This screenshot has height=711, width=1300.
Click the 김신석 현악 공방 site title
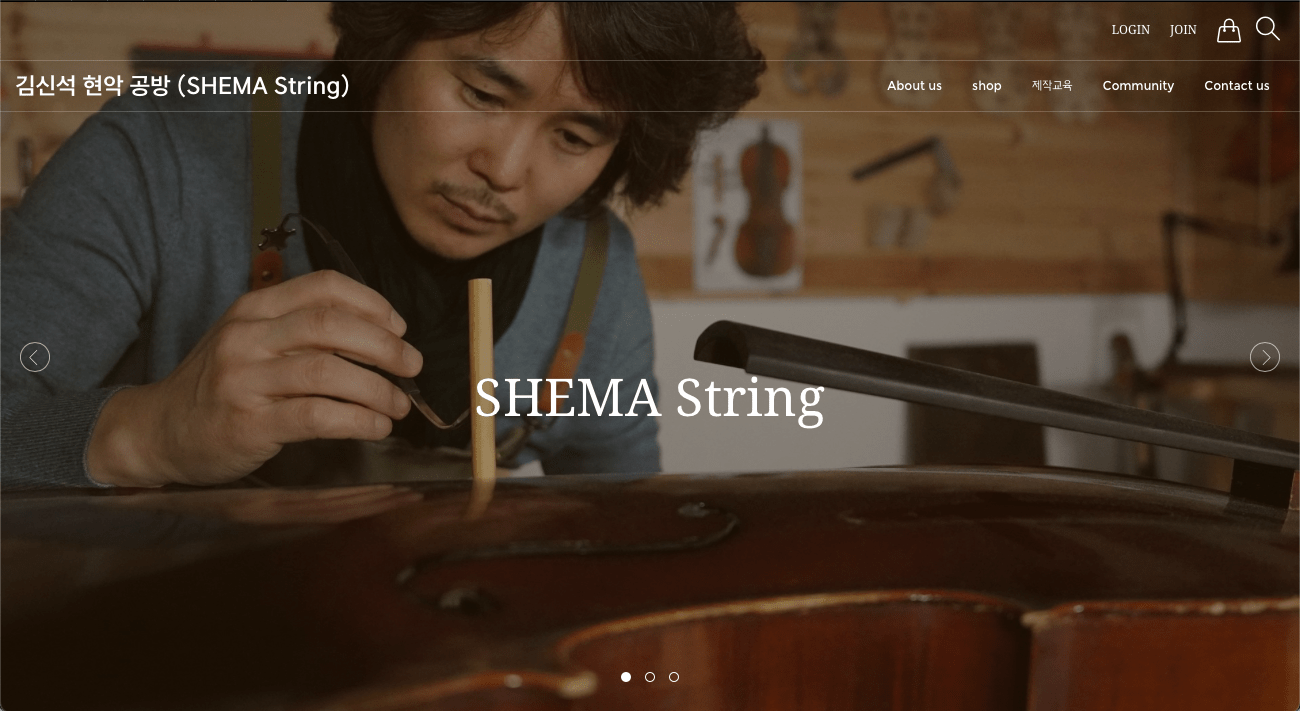pyautogui.click(x=183, y=86)
